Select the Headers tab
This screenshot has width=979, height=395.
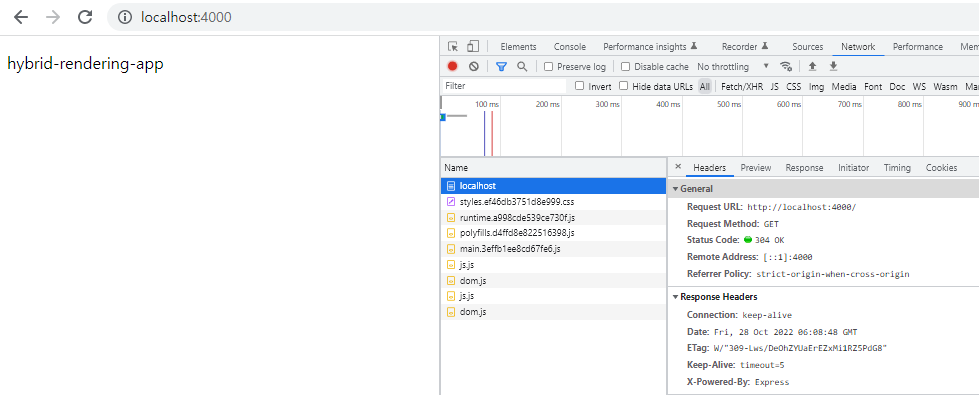(x=710, y=168)
